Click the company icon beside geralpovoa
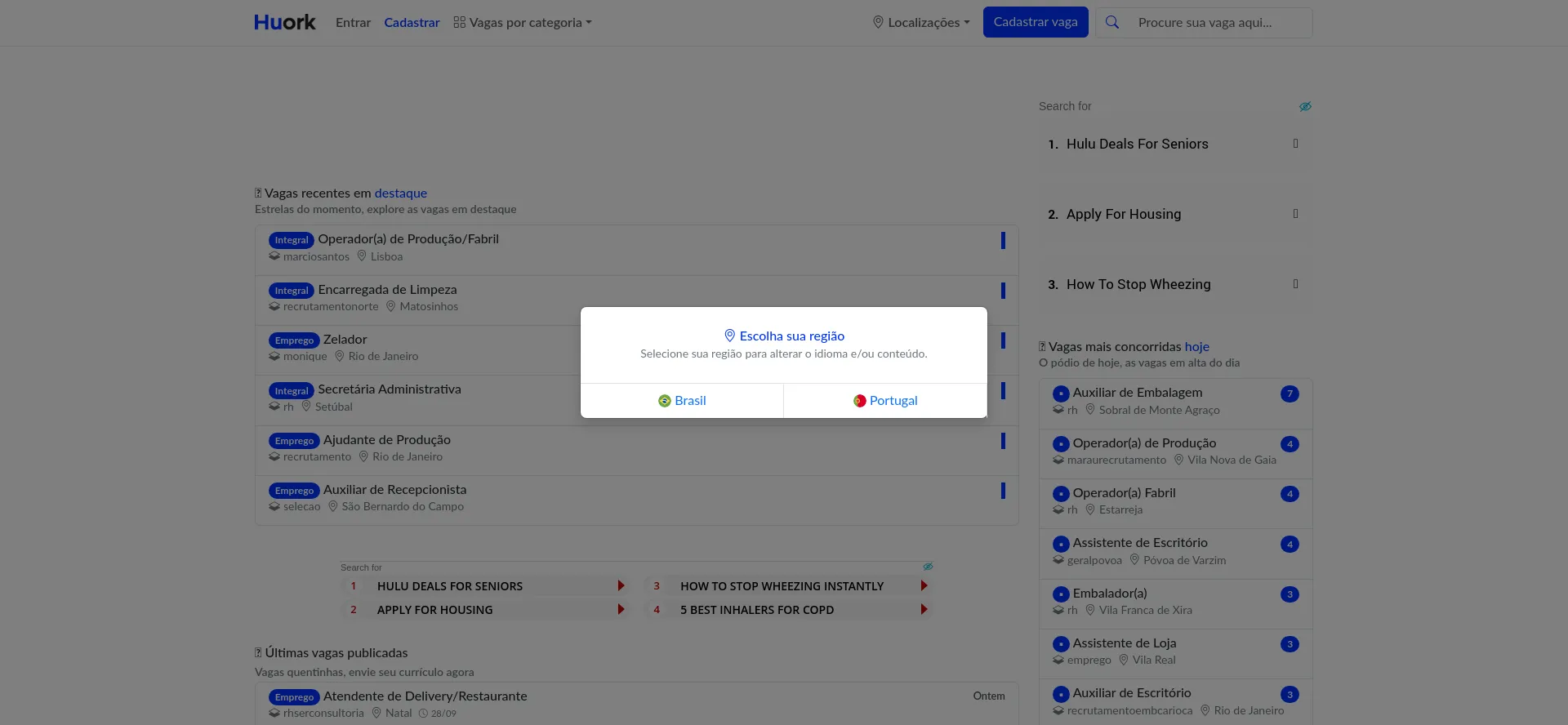Screen dimensions: 1568x725 [1058, 560]
